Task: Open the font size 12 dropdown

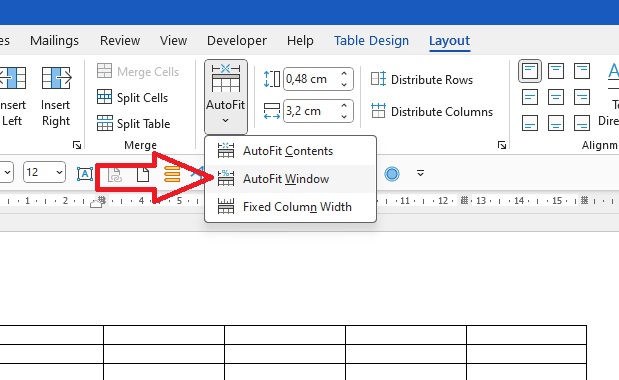Action: pyautogui.click(x=59, y=172)
